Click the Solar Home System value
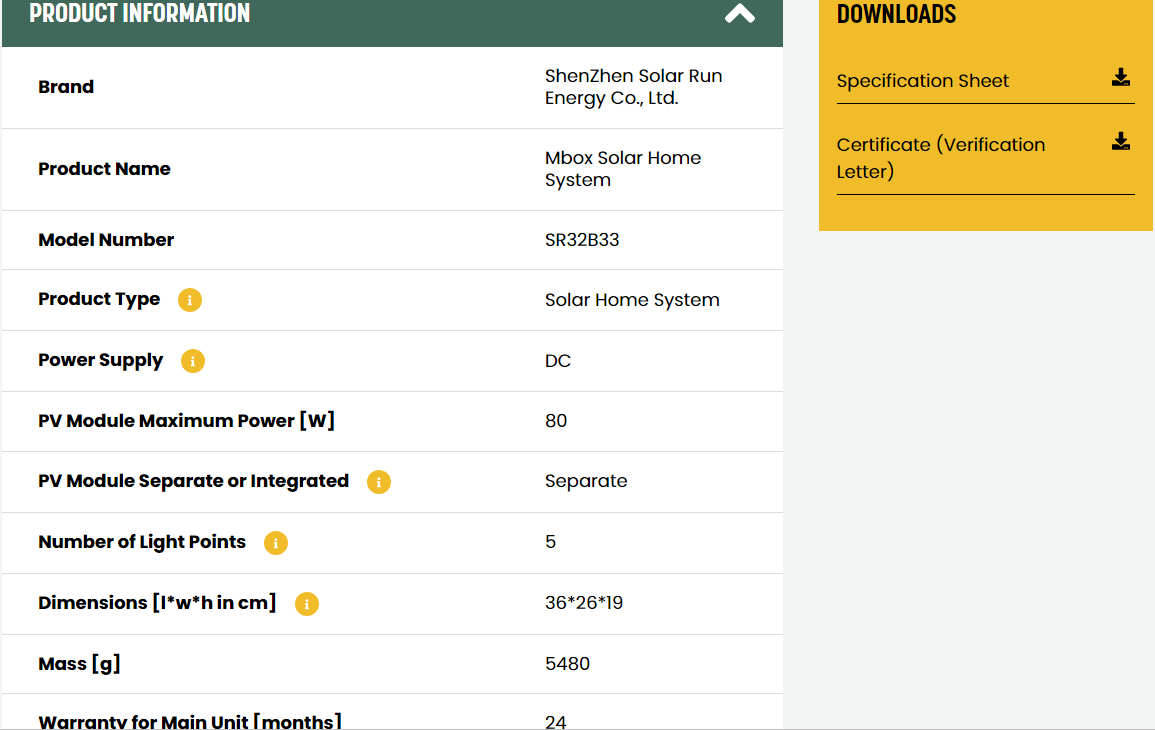This screenshot has height=730, width=1155. point(632,300)
